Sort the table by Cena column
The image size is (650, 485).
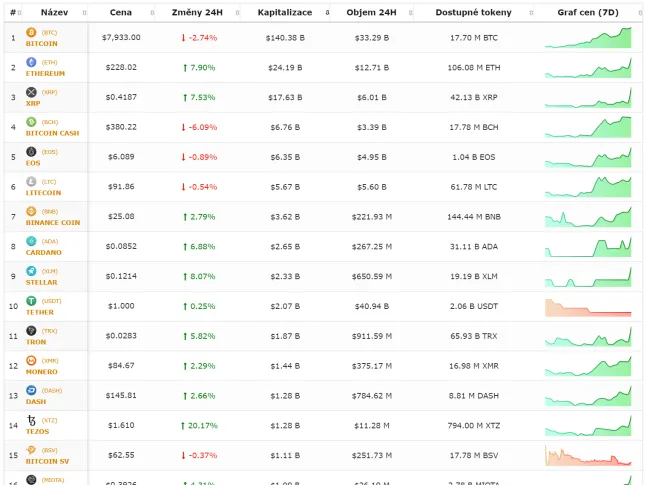point(121,12)
